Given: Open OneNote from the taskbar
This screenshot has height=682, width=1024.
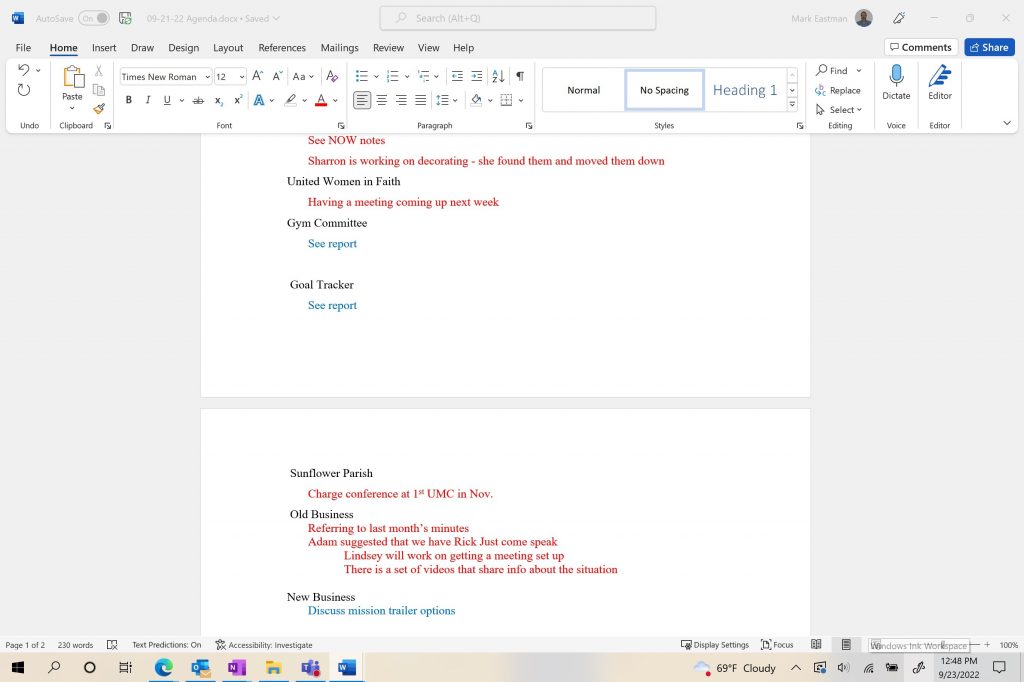Looking at the screenshot, I should point(236,667).
